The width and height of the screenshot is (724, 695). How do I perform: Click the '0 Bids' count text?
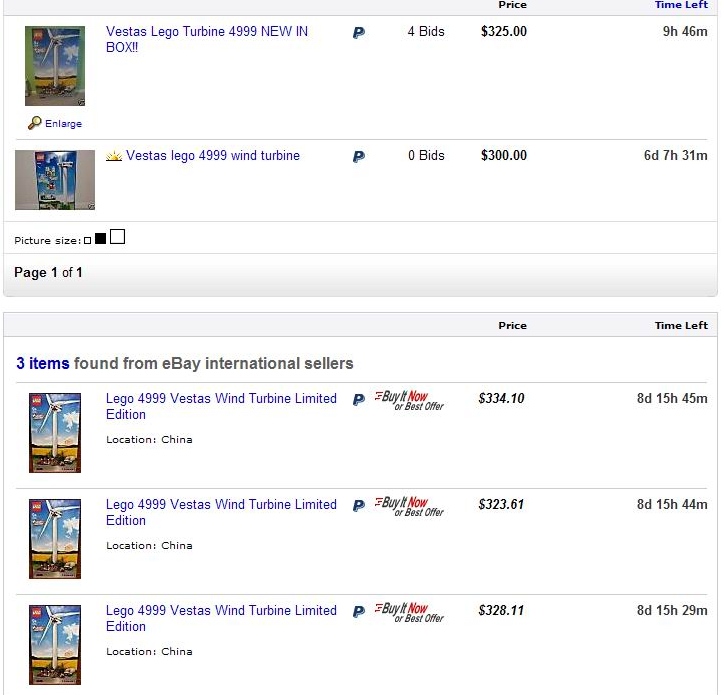426,156
